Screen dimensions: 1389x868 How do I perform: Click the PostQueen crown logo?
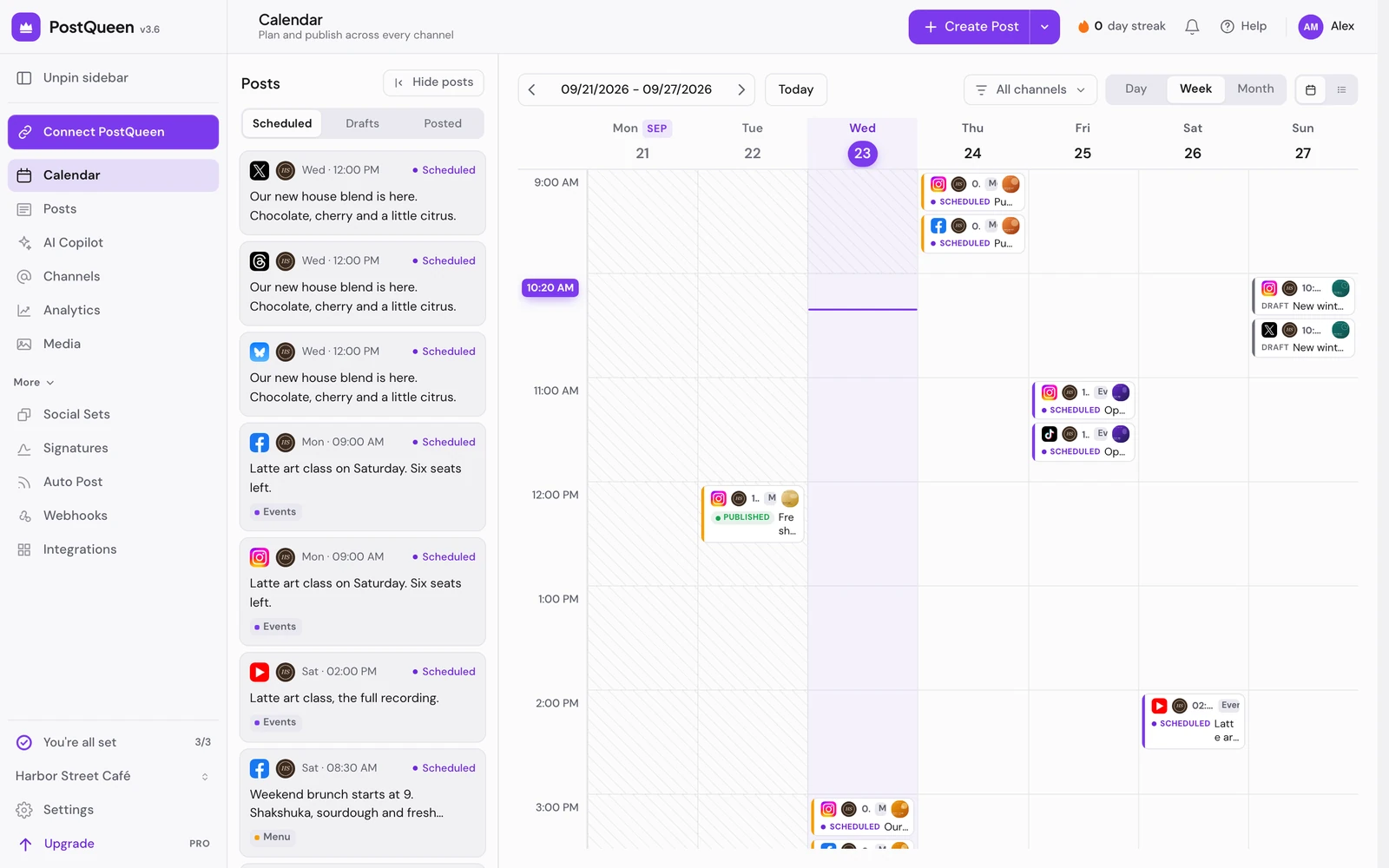pyautogui.click(x=26, y=27)
